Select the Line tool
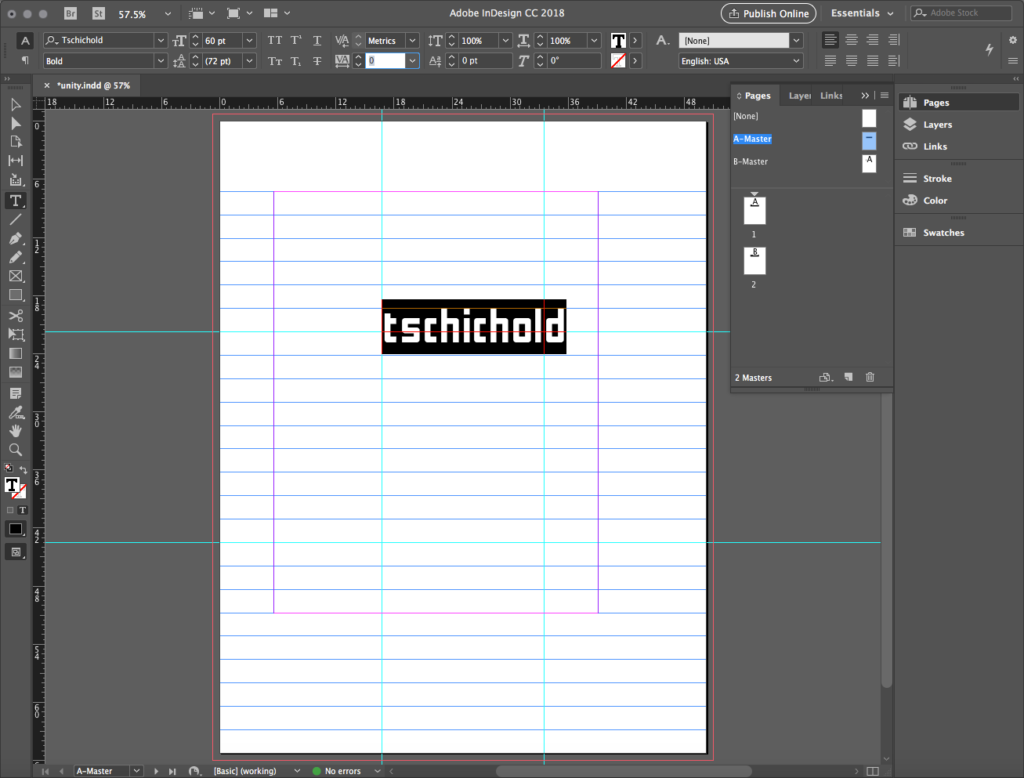Viewport: 1024px width, 778px height. 16,220
